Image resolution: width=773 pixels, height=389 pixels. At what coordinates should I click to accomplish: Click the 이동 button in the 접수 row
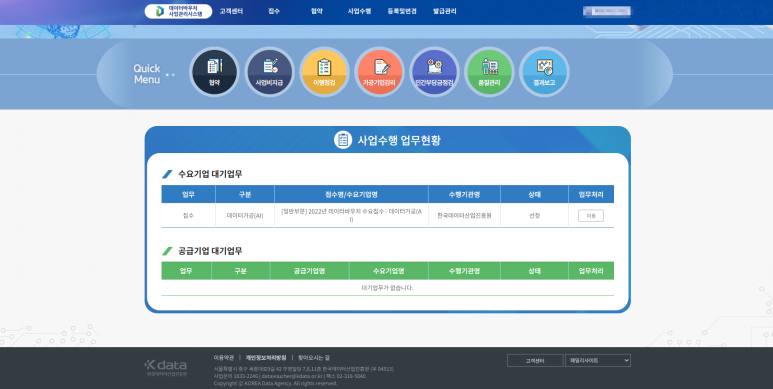pos(591,215)
